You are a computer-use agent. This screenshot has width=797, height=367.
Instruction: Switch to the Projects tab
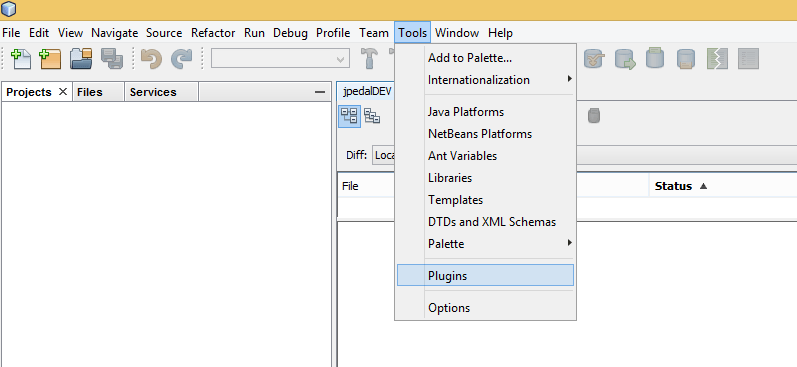tap(29, 92)
